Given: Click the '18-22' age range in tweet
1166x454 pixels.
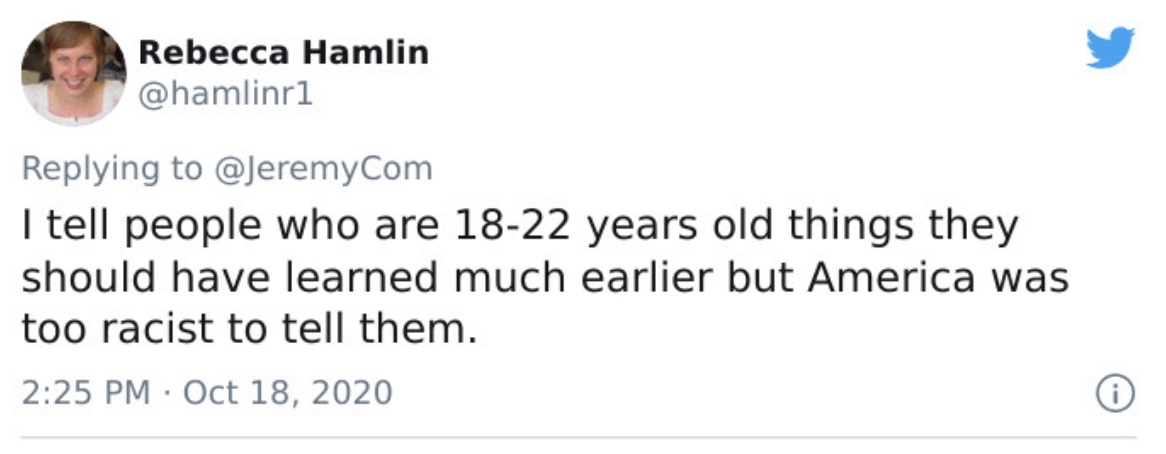Looking at the screenshot, I should (x=510, y=227).
